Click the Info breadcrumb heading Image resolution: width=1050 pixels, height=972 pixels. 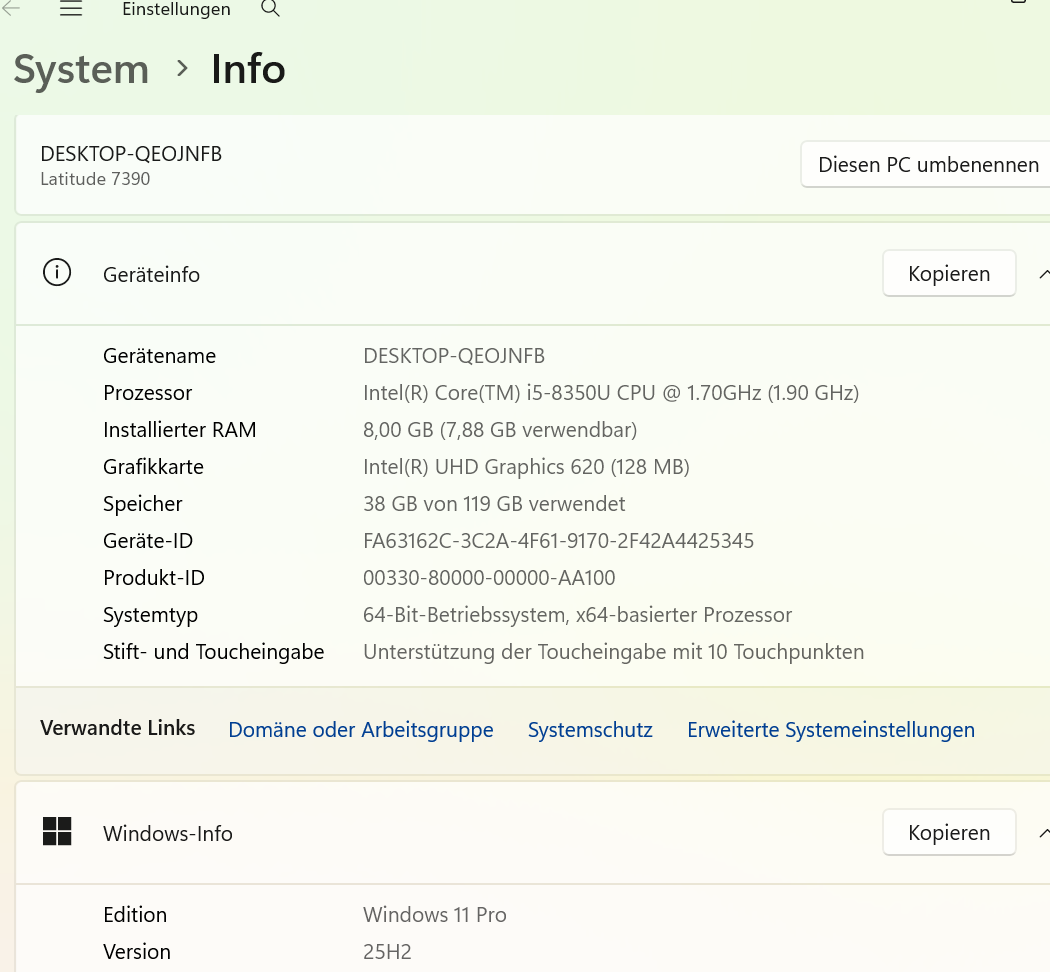pyautogui.click(x=248, y=69)
